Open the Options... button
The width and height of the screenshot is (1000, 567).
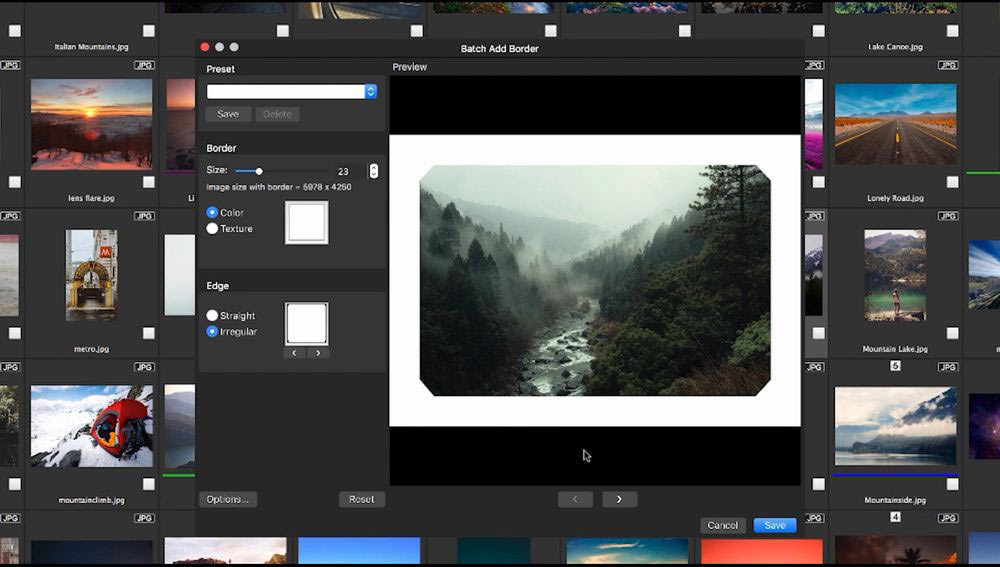pos(228,499)
